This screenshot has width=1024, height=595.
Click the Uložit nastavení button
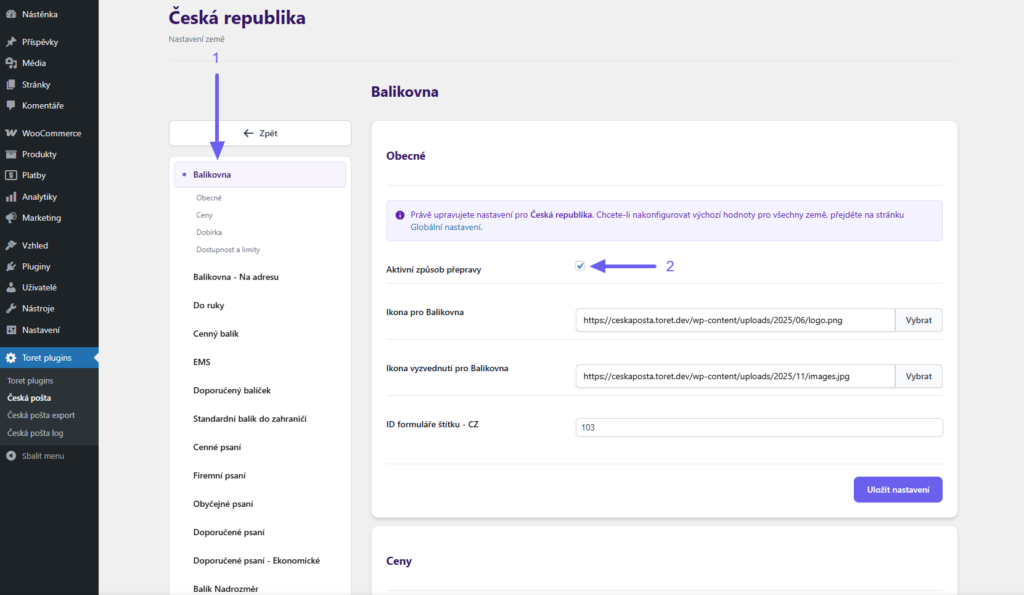click(897, 489)
